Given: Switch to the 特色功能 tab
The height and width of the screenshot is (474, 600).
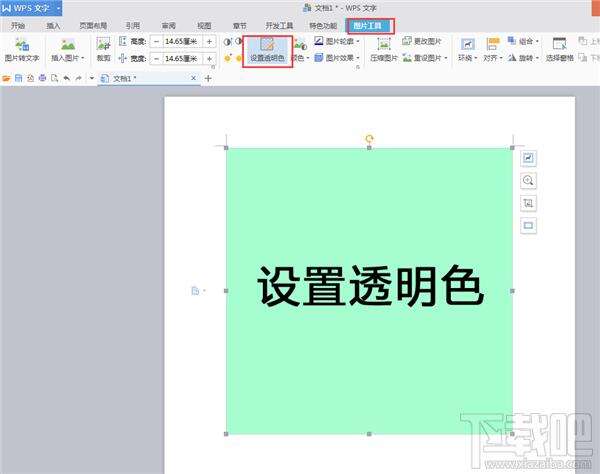Looking at the screenshot, I should (323, 26).
